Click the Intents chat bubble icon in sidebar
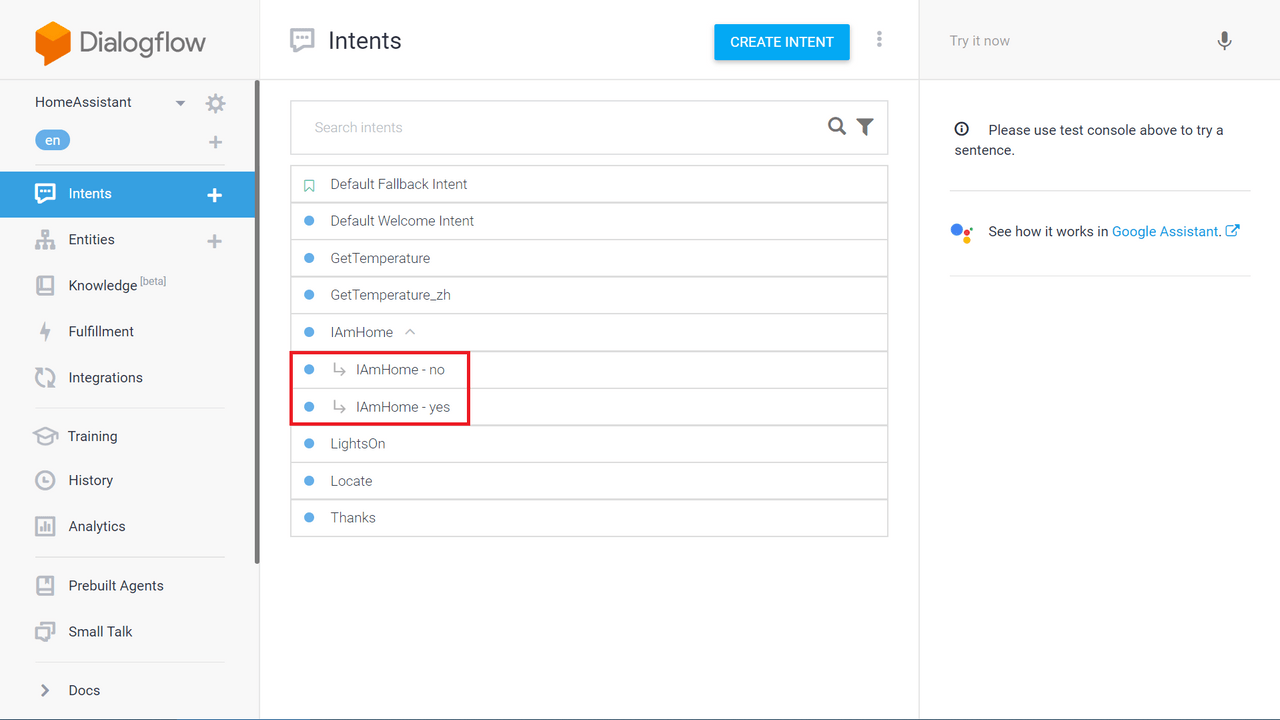 (45, 194)
